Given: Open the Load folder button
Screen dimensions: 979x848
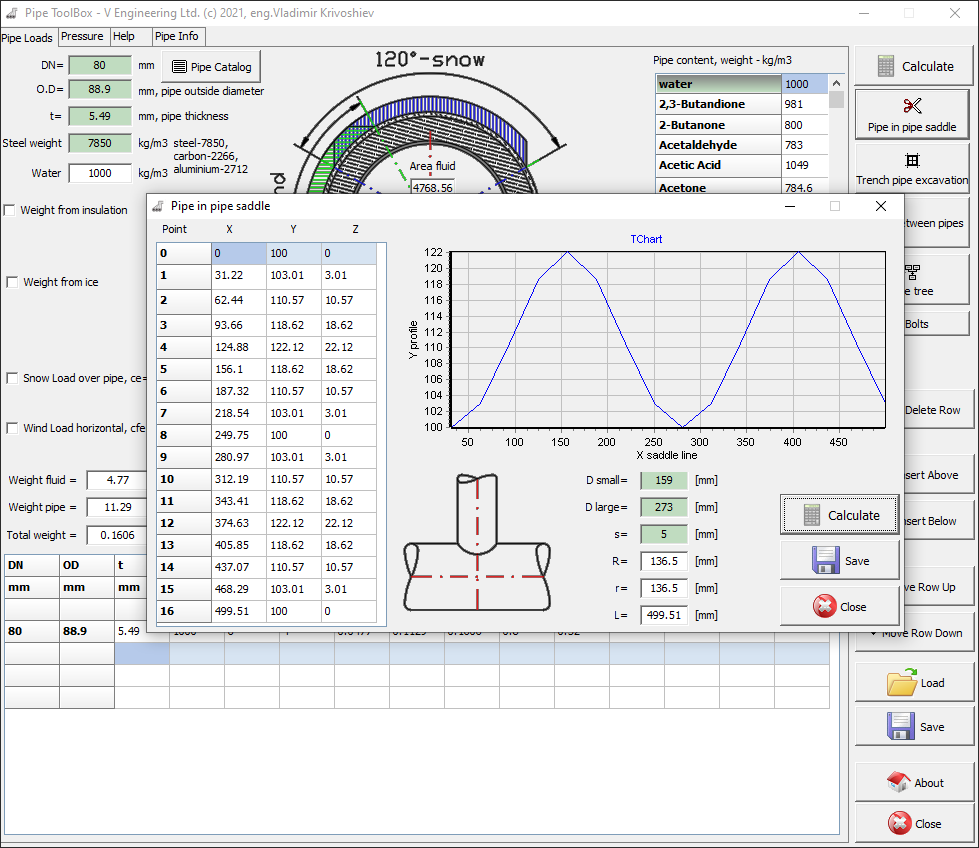Looking at the screenshot, I should click(914, 683).
